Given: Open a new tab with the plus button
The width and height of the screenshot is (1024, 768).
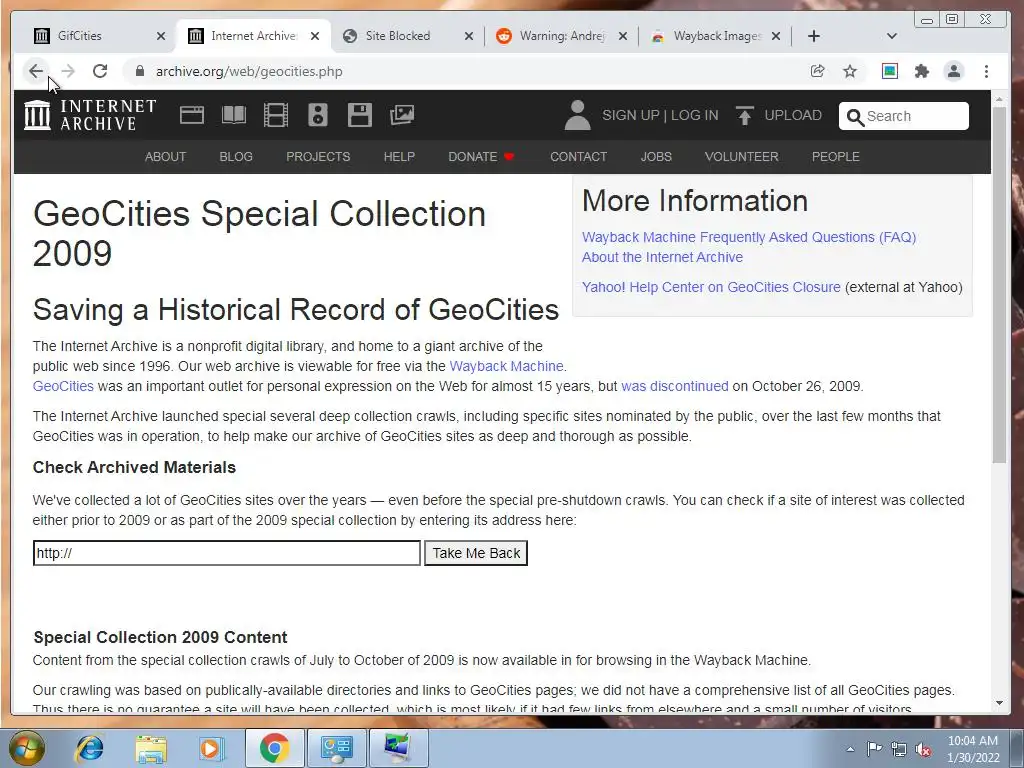Looking at the screenshot, I should pos(814,36).
